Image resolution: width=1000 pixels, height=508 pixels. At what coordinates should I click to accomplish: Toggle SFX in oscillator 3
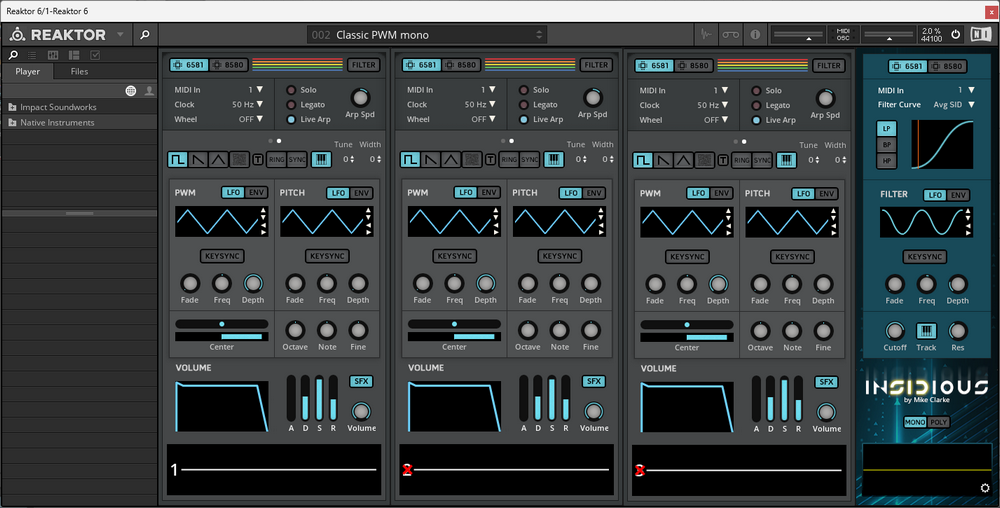[x=827, y=382]
